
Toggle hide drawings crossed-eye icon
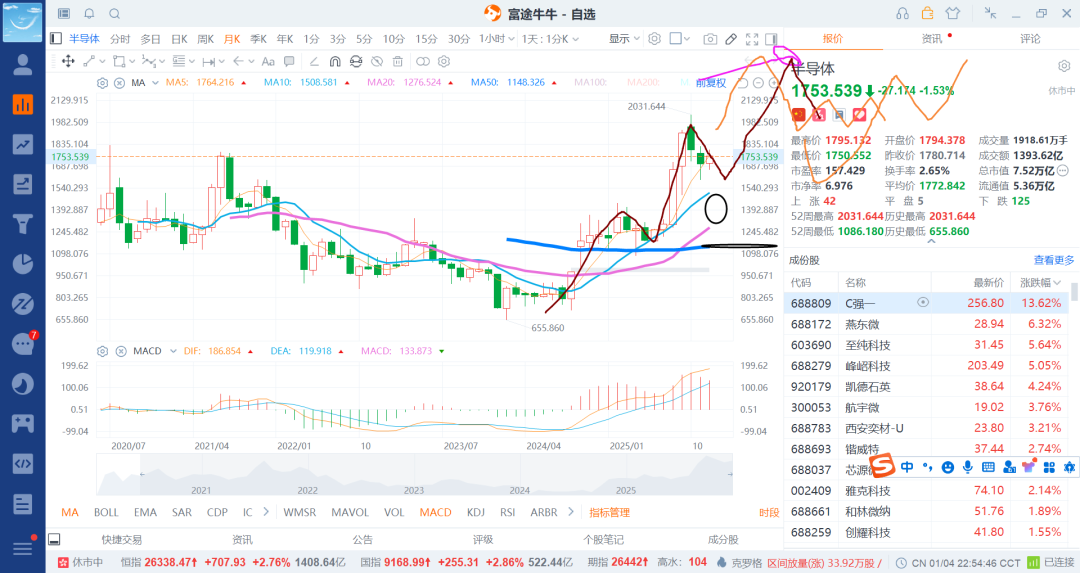[377, 61]
